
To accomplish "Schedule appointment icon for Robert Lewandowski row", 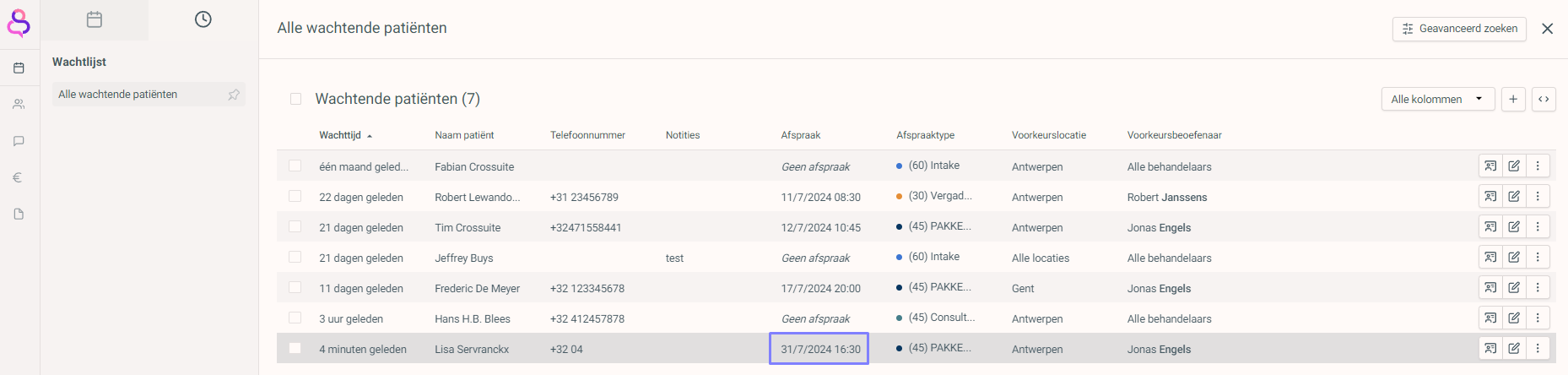I will tap(1490, 196).
